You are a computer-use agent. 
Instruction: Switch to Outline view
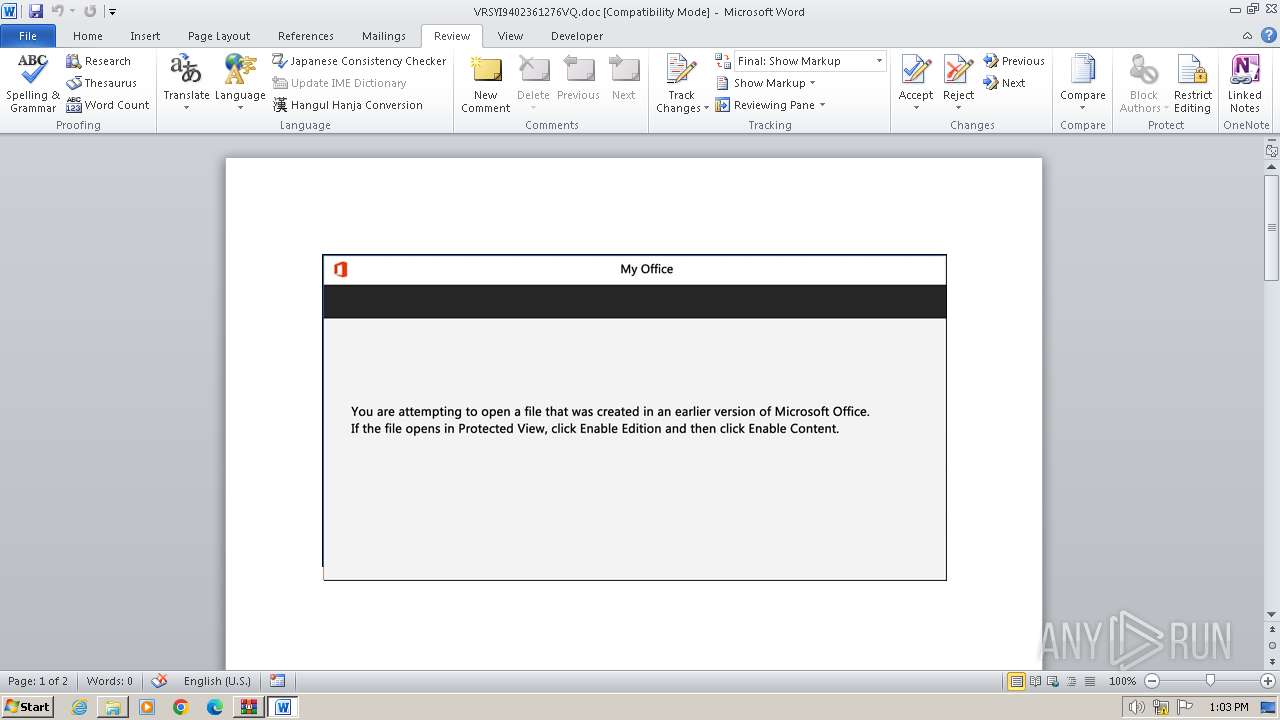coord(1070,681)
